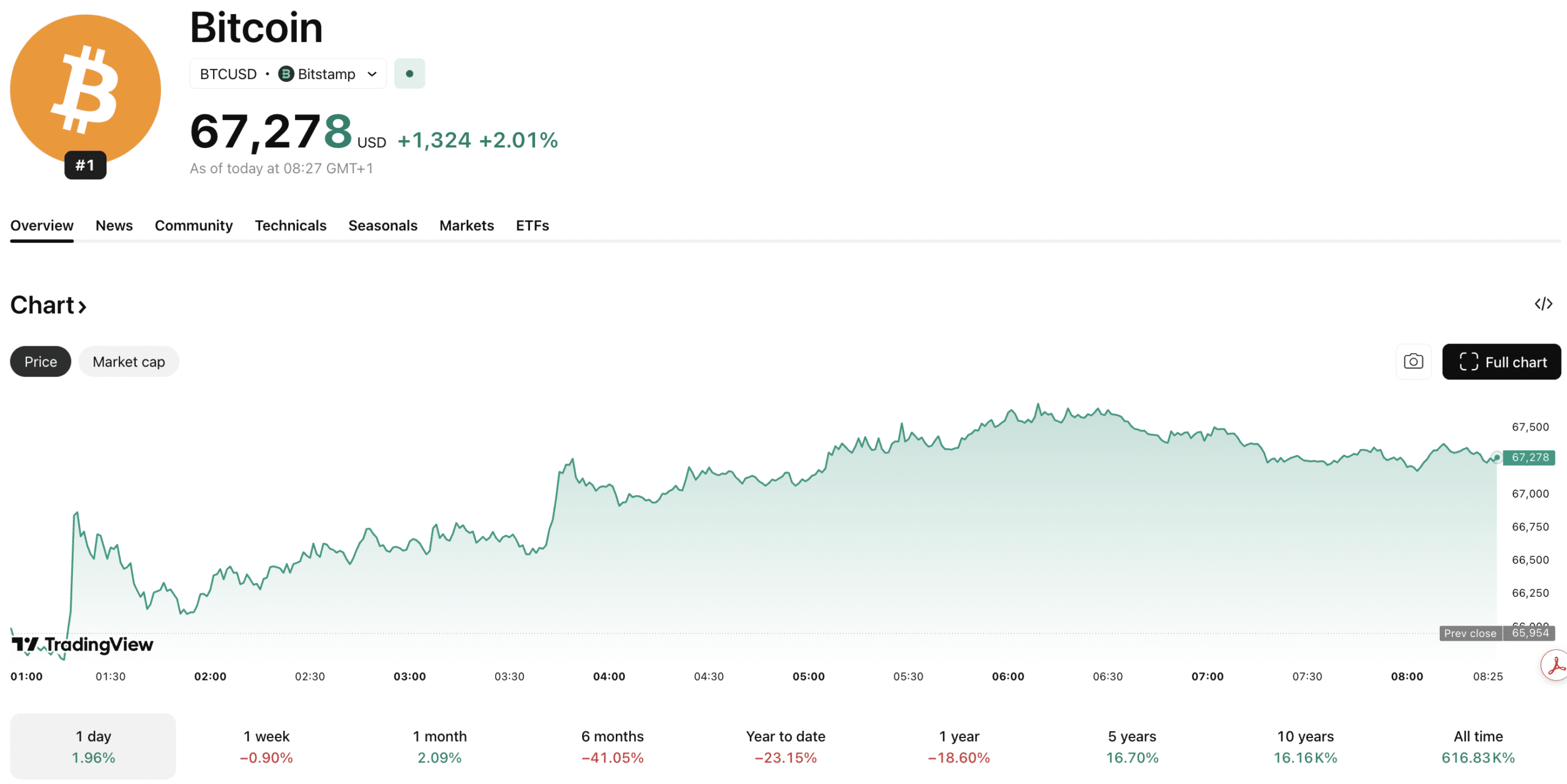Select the Year to date range
1567x784 pixels.
[785, 746]
